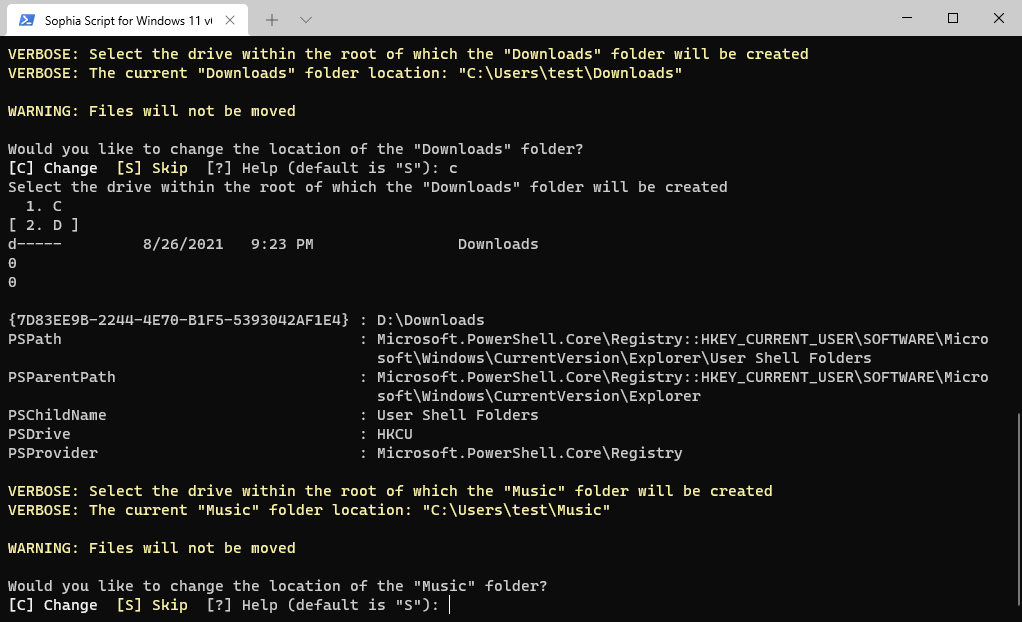Click the D:\Downloads path value
This screenshot has width=1022, height=622.
[430, 320]
